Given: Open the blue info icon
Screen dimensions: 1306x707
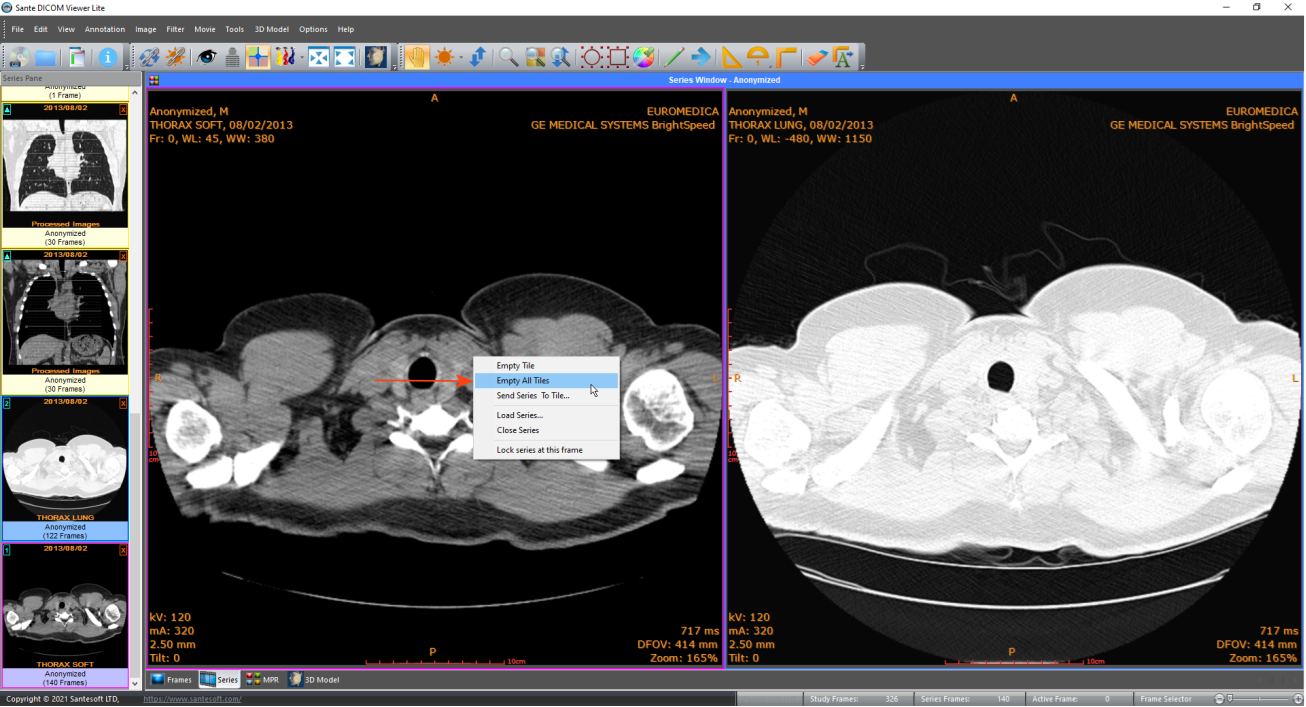Looking at the screenshot, I should click(x=108, y=57).
